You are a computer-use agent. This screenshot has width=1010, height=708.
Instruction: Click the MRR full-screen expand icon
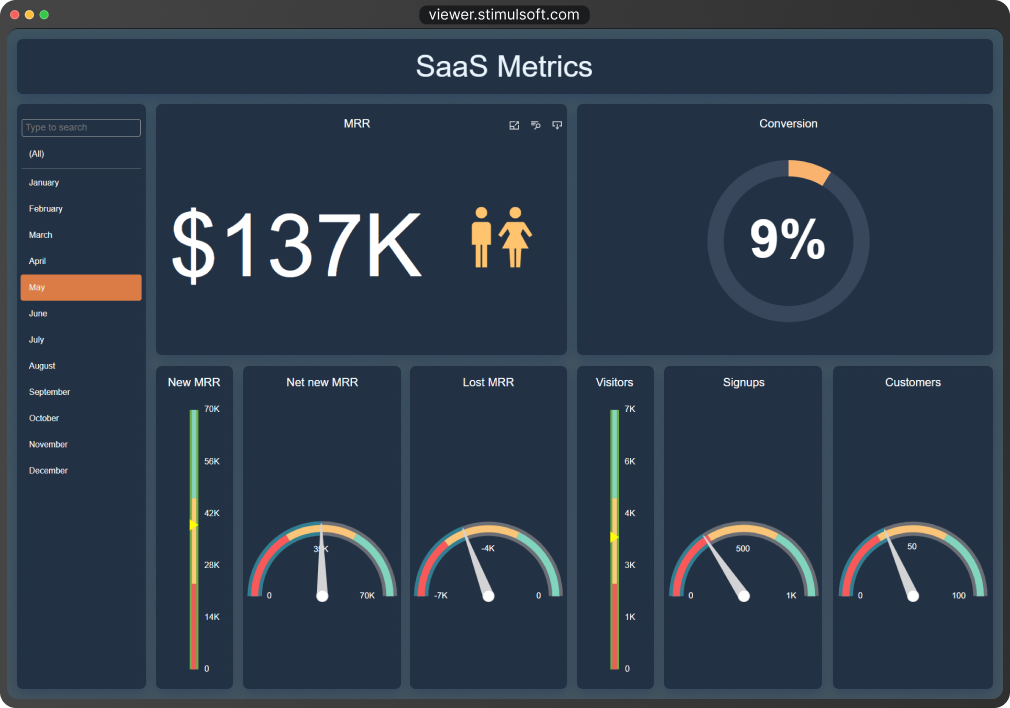tap(514, 125)
